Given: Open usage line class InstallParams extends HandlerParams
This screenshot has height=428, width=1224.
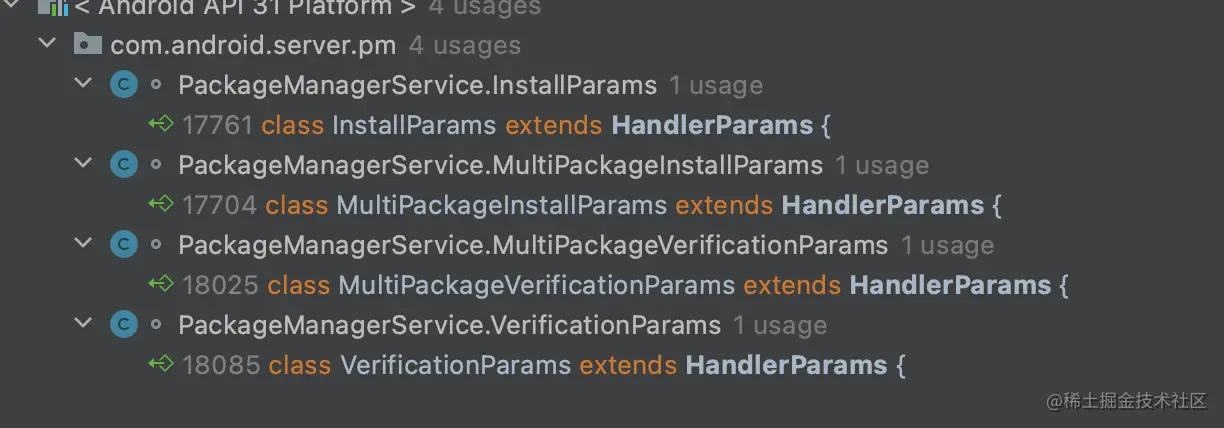Looking at the screenshot, I should (490, 125).
